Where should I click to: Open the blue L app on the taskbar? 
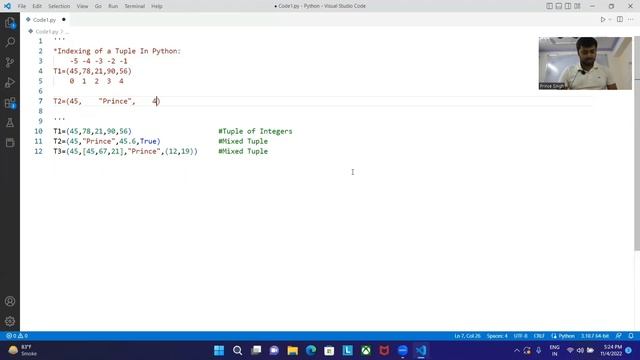348,351
